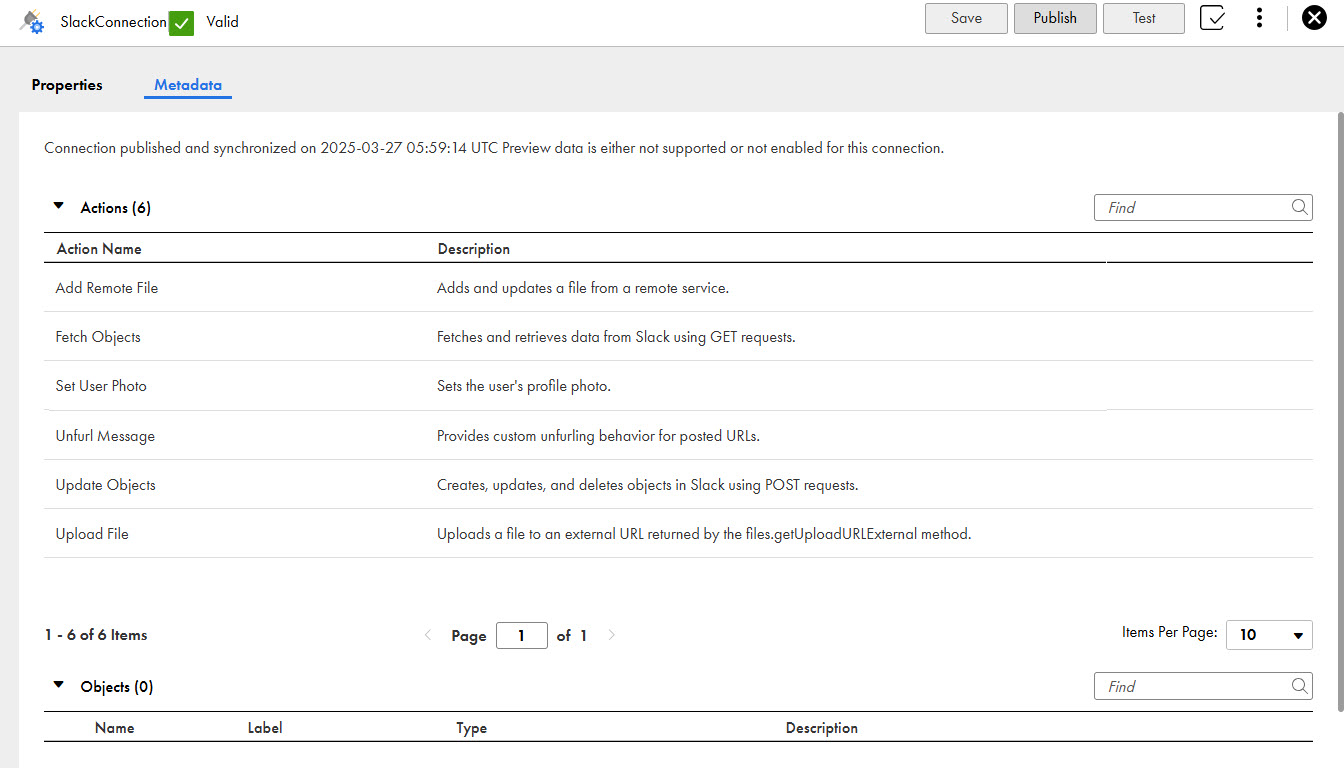Viewport: 1344px width, 768px height.
Task: Sort by Action Name column header
Action: tap(99, 249)
